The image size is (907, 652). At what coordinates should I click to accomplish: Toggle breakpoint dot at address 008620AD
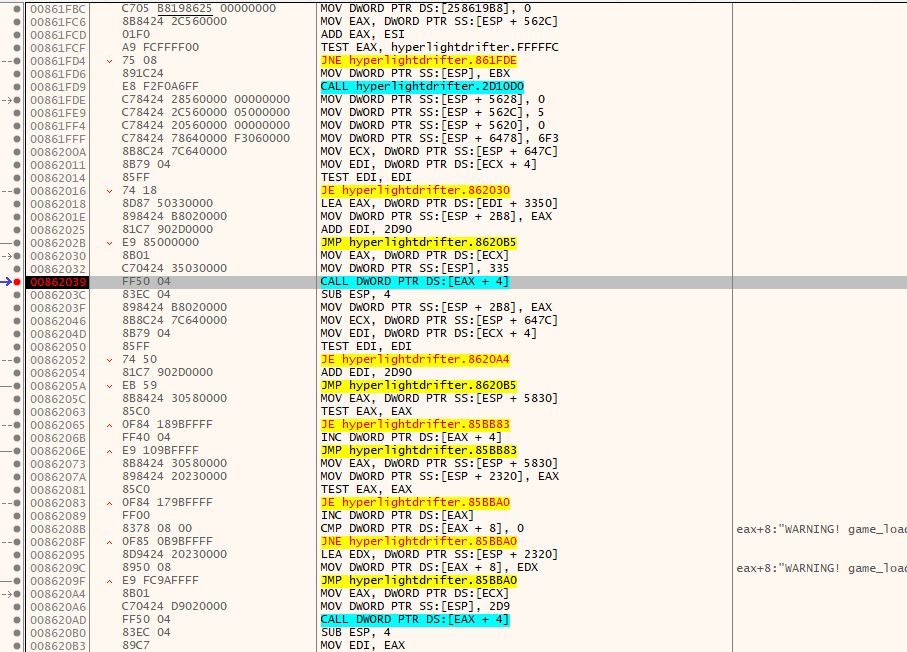point(19,620)
